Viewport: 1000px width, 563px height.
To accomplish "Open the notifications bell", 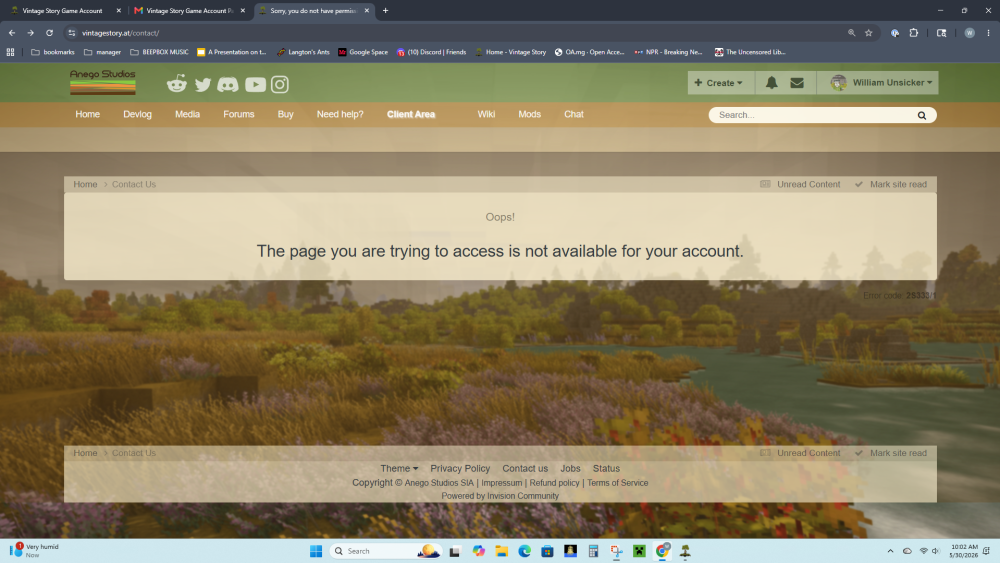I will [771, 82].
